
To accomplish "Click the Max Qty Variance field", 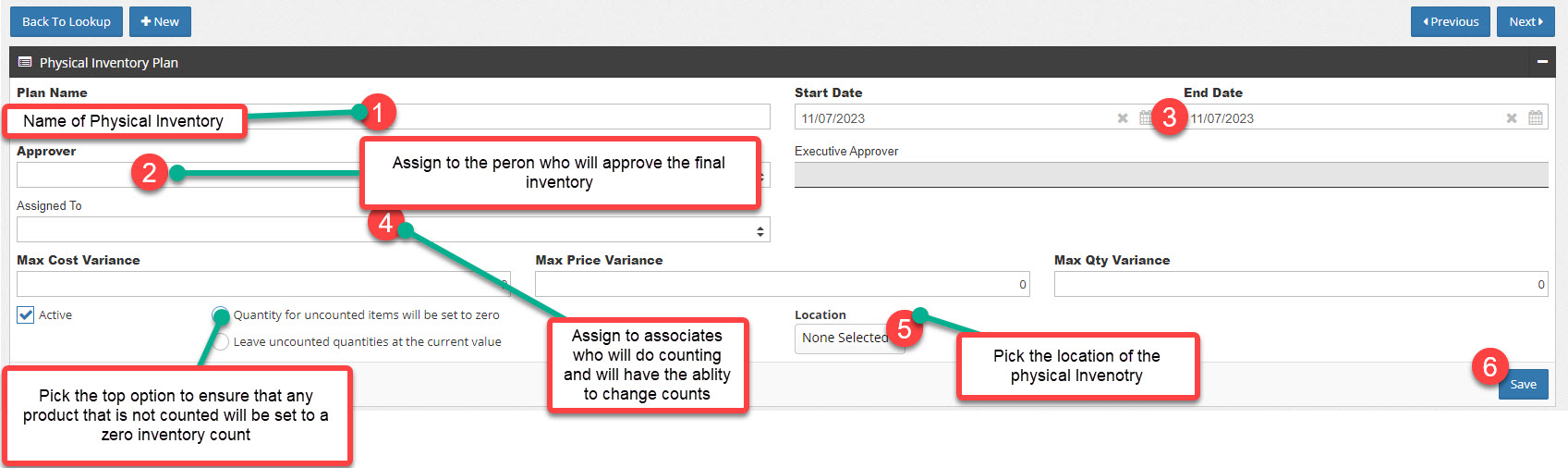I will (x=1301, y=284).
